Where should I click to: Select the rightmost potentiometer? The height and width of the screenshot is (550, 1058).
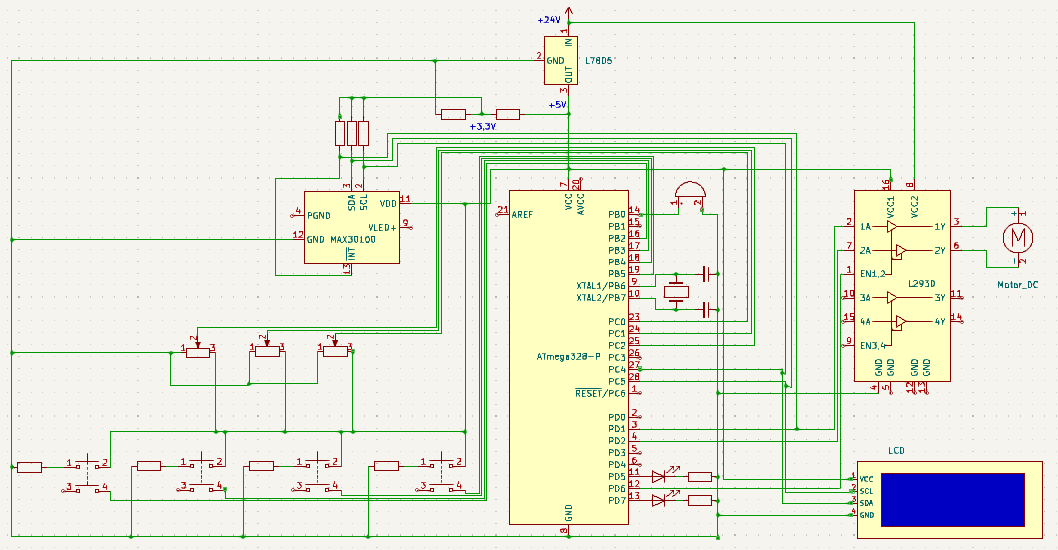[335, 350]
